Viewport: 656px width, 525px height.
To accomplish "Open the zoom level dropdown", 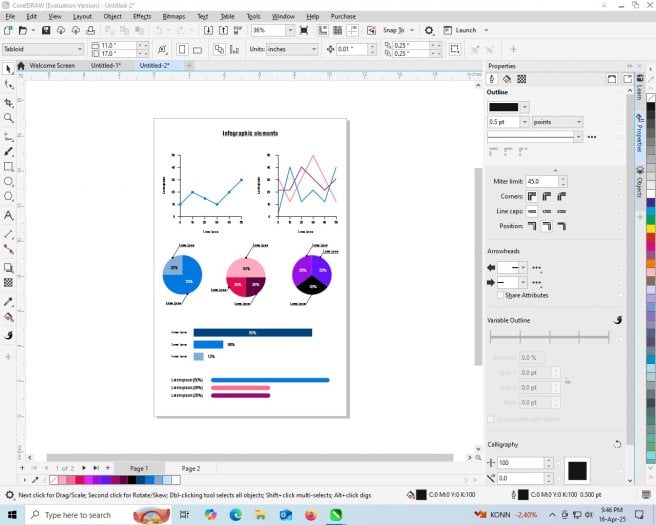I will (290, 30).
